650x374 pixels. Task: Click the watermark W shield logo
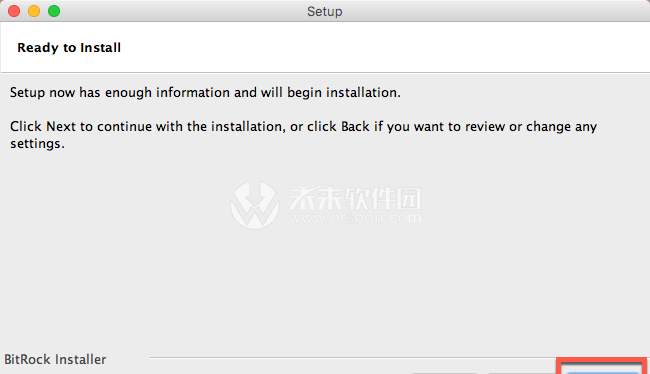[255, 205]
